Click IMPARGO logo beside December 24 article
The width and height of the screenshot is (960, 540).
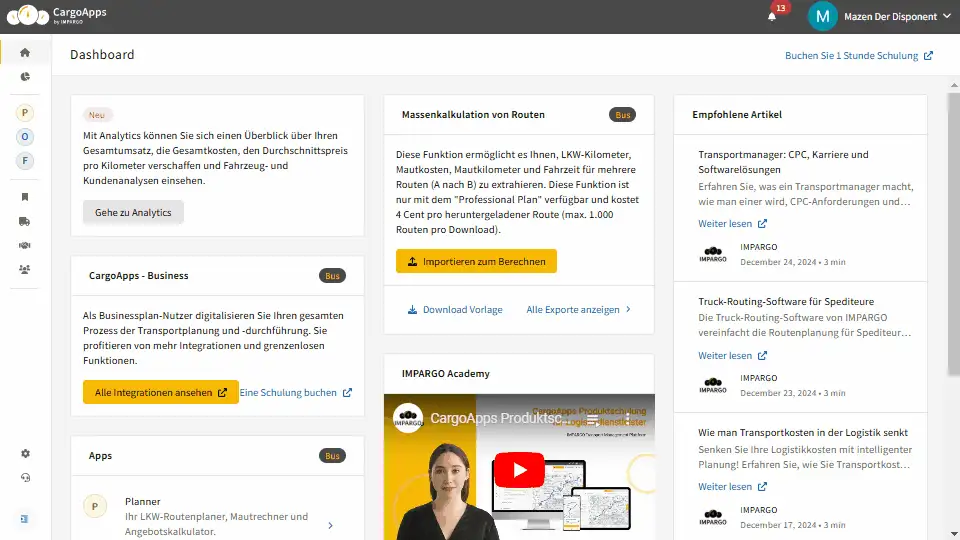713,254
